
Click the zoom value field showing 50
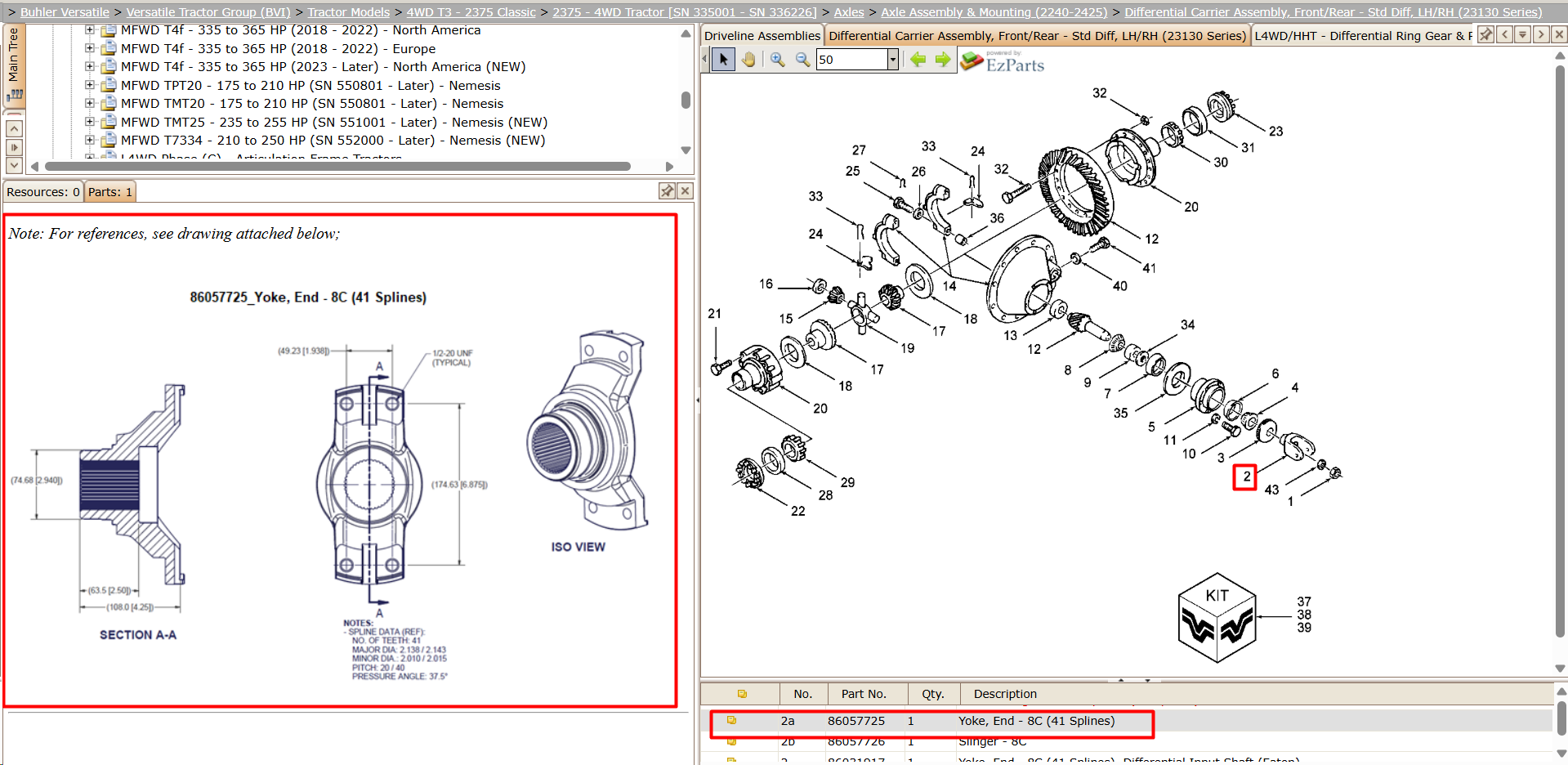pos(851,60)
